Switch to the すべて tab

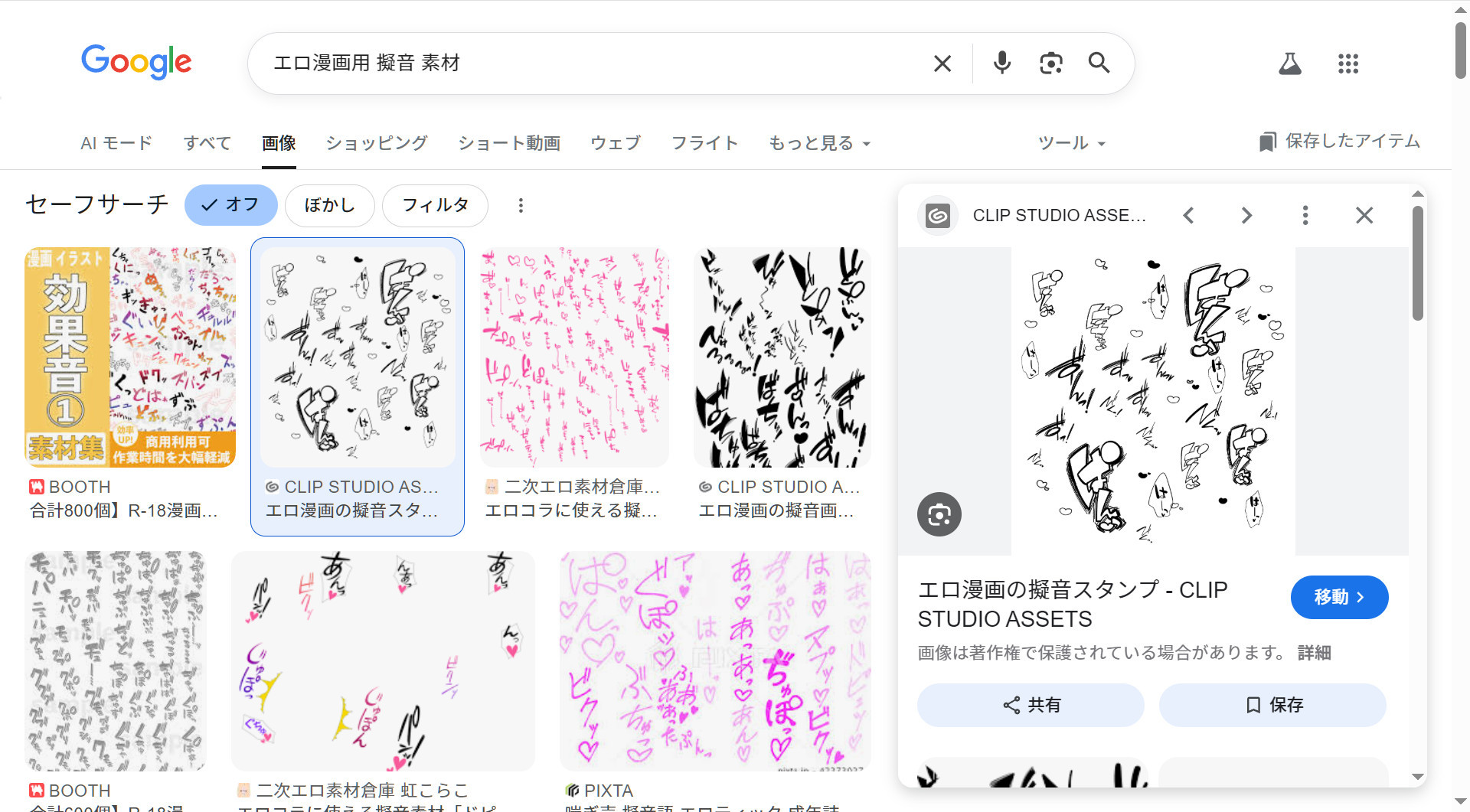coord(207,143)
